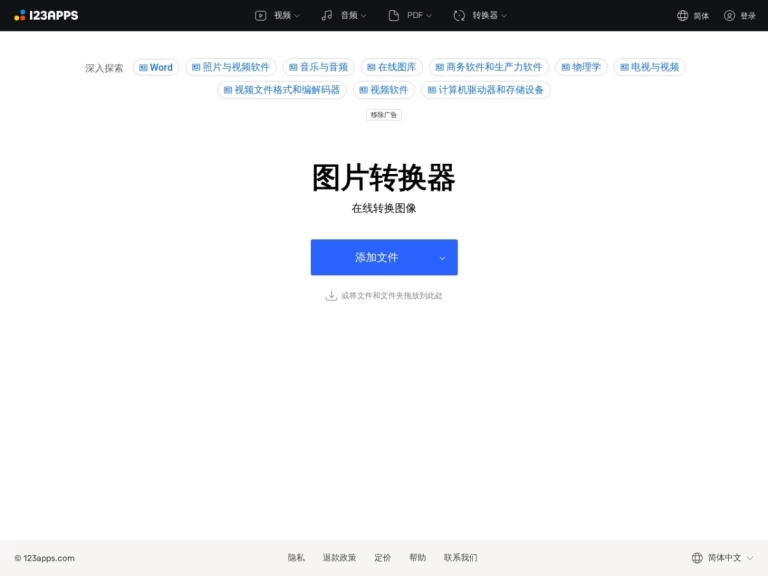This screenshot has width=768, height=576.
Task: Click the 定价 footer link
Action: tap(382, 557)
